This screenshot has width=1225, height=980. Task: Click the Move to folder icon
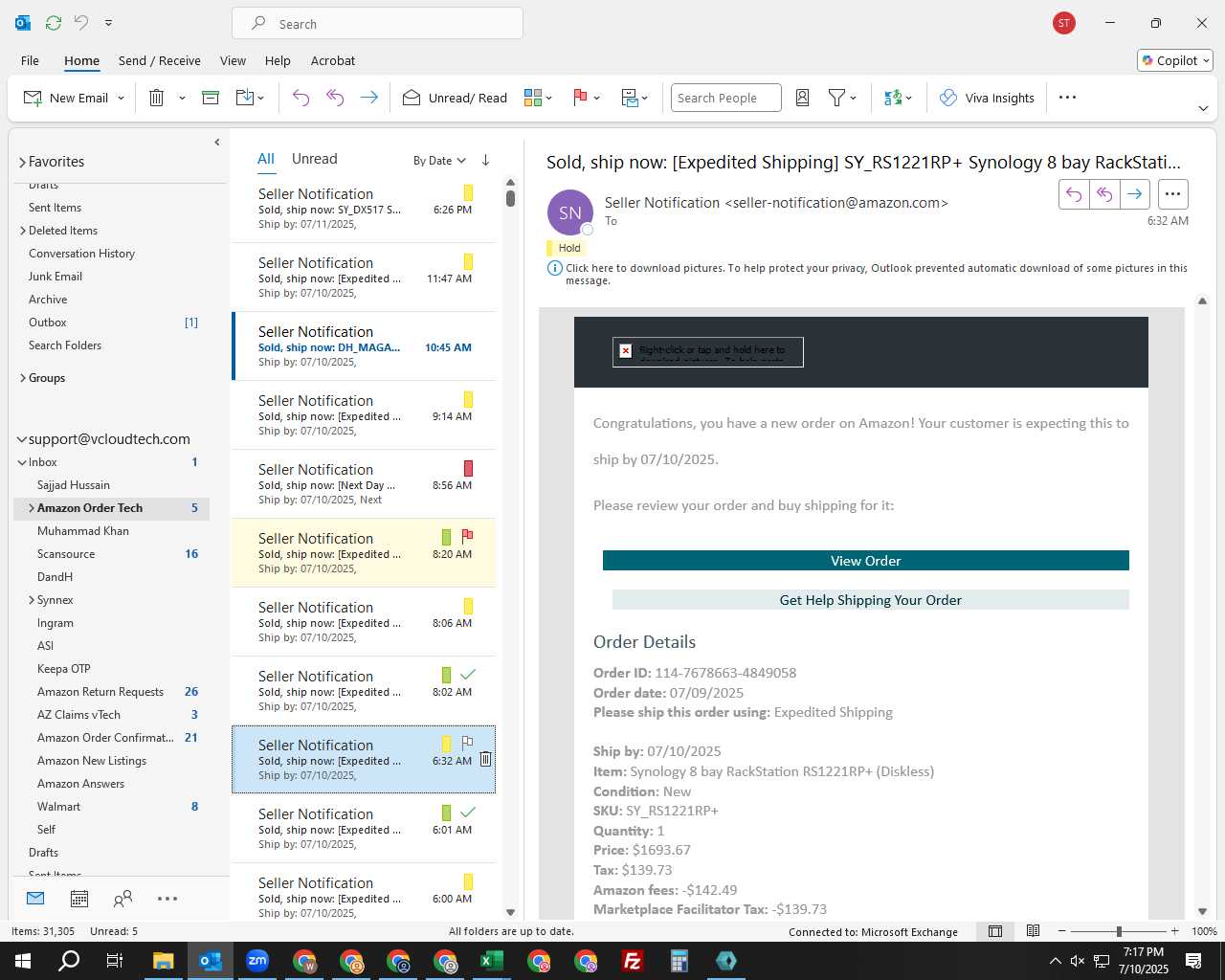[x=244, y=98]
